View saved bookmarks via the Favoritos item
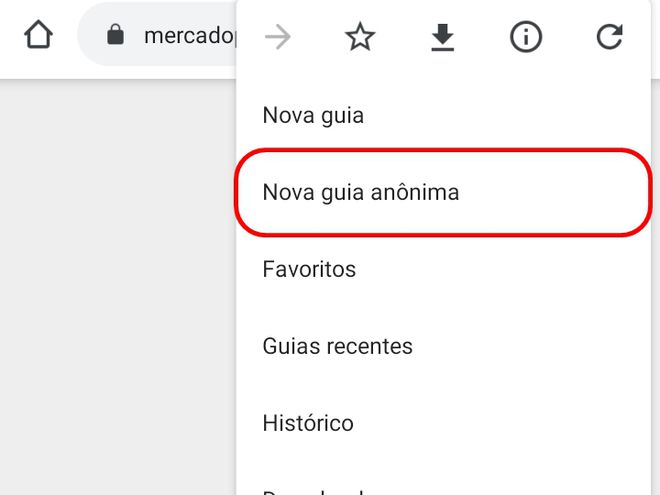The image size is (660, 495). [443, 269]
